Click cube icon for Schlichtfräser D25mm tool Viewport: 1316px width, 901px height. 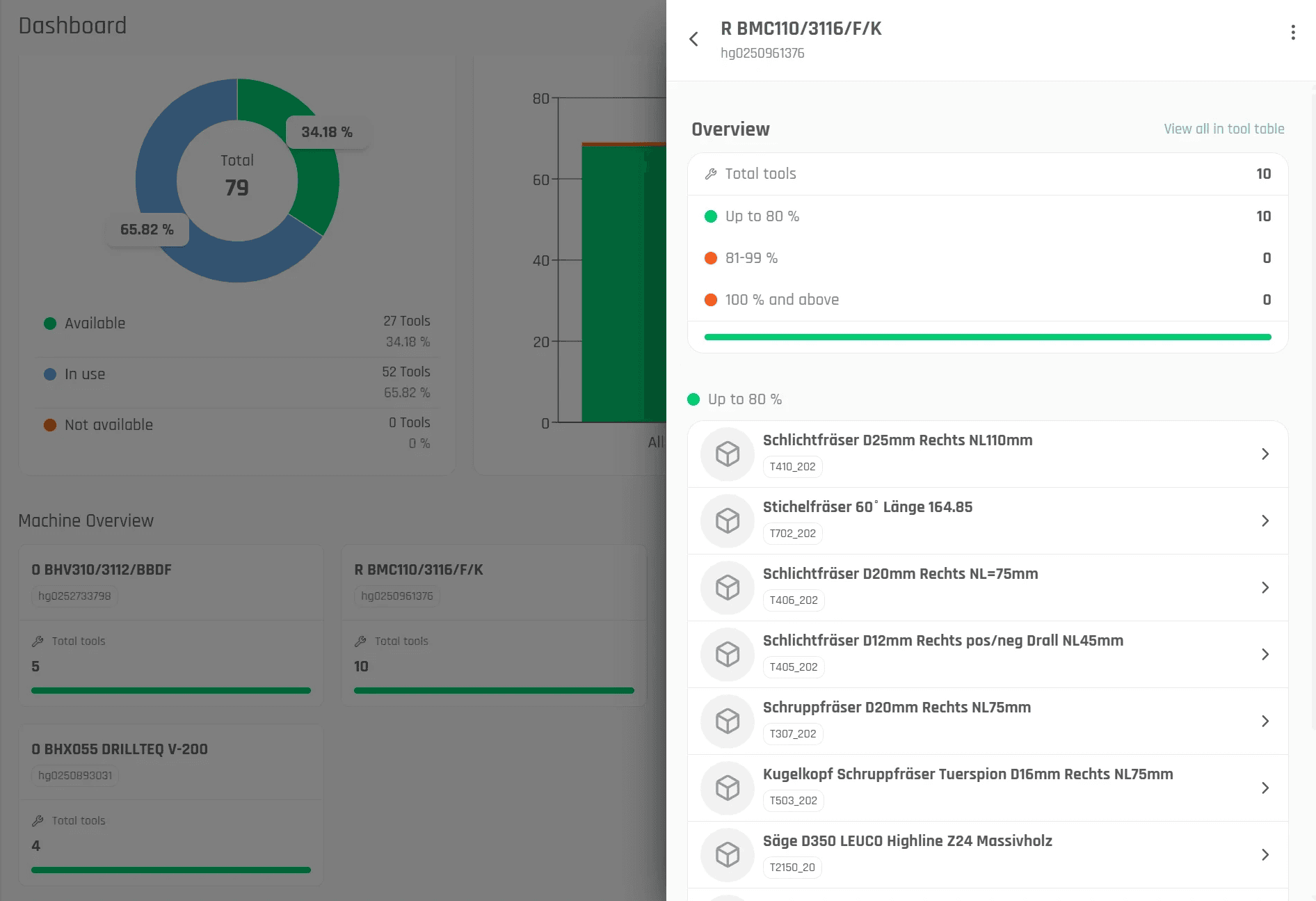728,454
